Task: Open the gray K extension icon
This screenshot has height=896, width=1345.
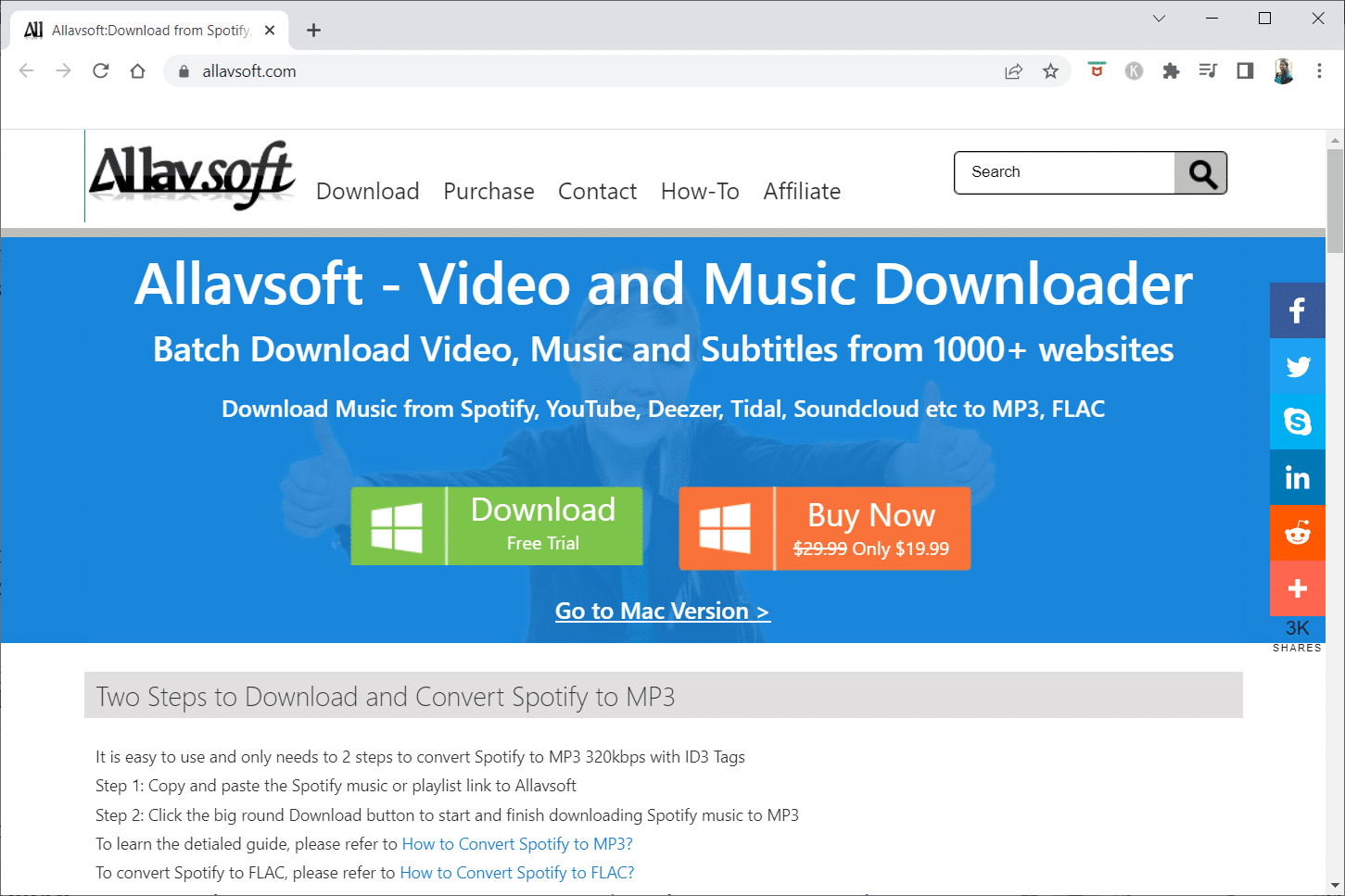Action: [x=1134, y=70]
